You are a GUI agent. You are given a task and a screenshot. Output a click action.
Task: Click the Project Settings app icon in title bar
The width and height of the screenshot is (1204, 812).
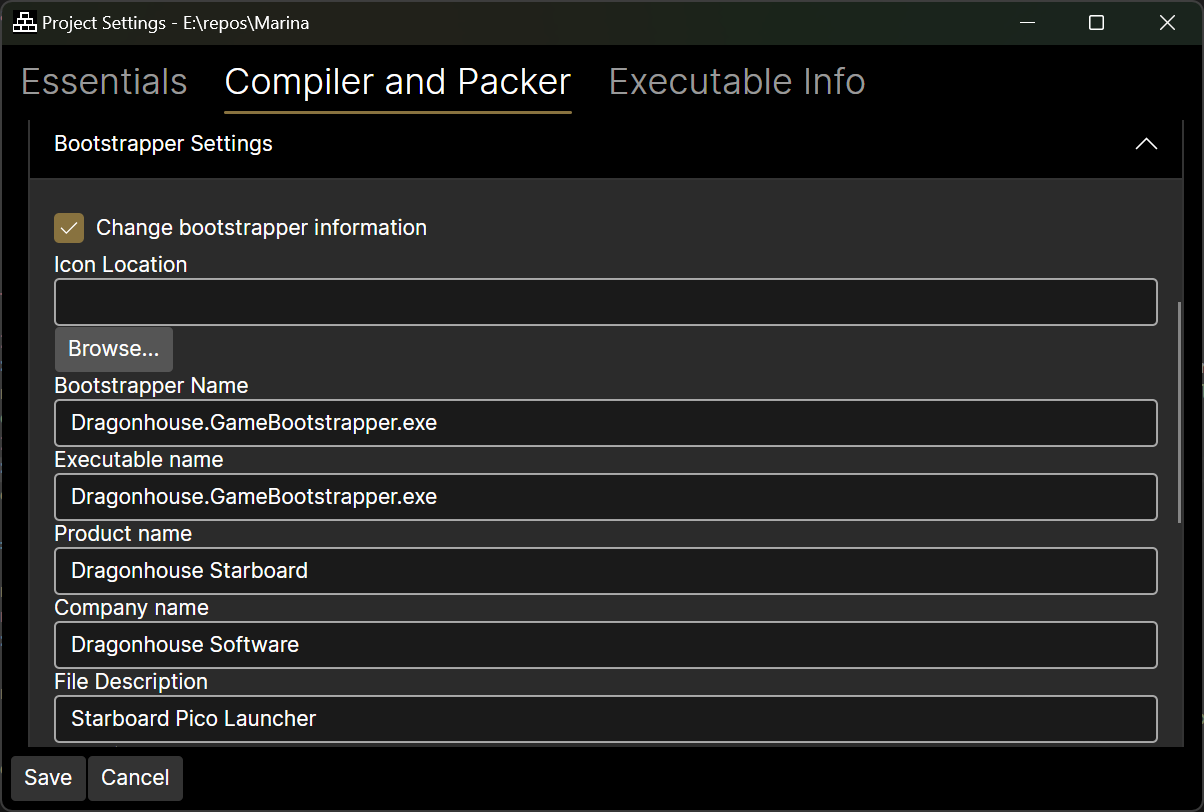tap(24, 23)
